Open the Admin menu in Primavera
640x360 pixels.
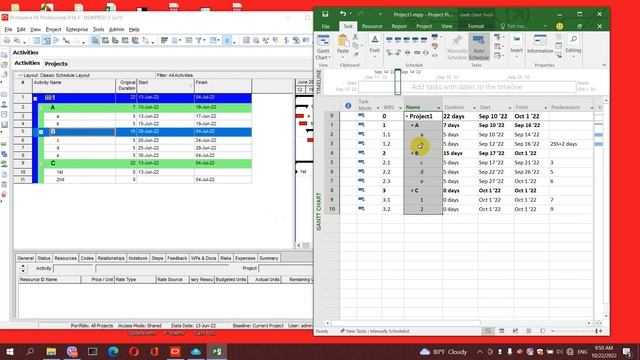(116, 29)
